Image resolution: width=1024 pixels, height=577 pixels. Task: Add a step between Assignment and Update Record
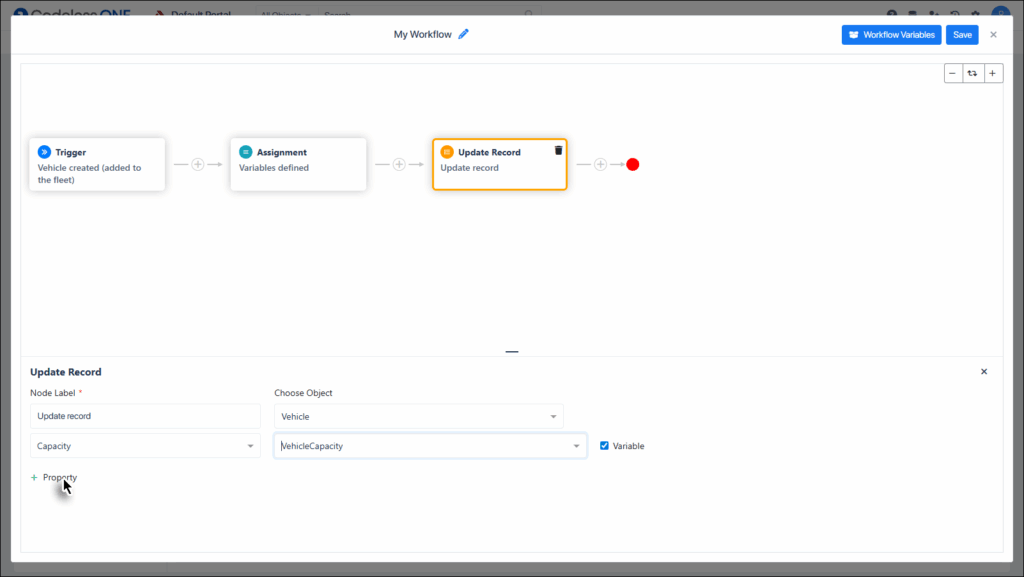click(x=399, y=164)
